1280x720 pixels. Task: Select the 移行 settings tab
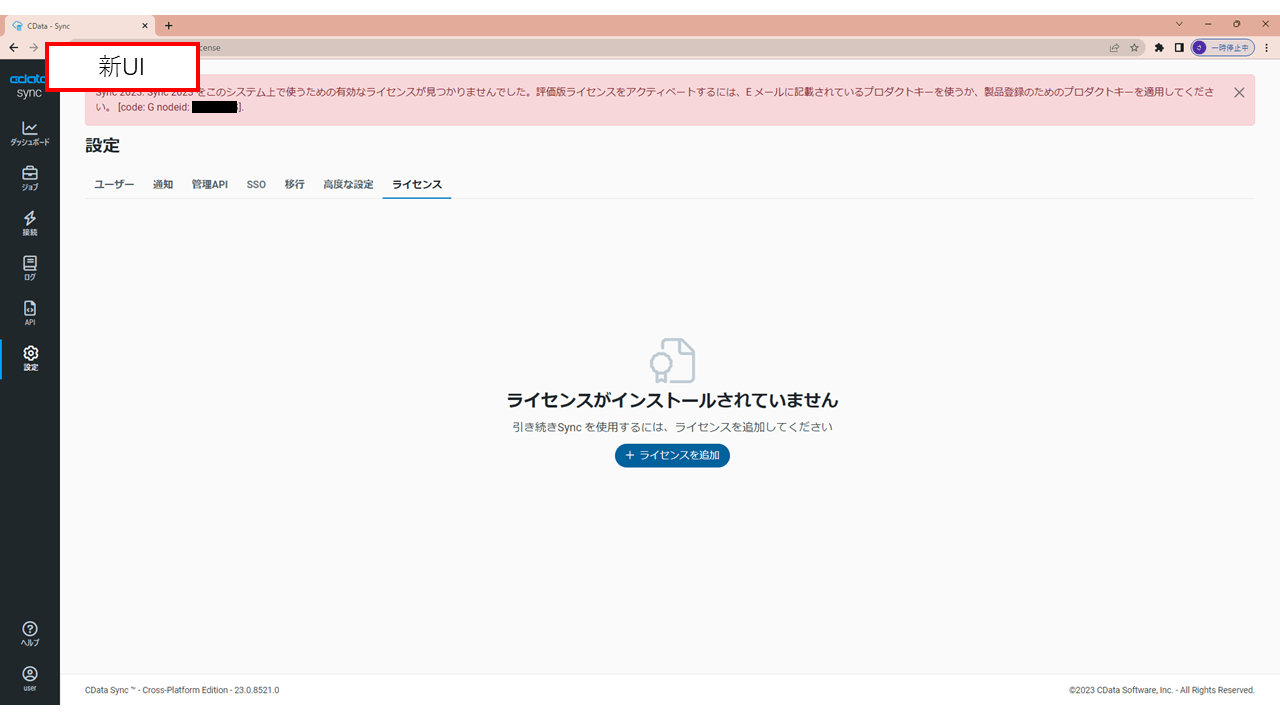point(294,184)
